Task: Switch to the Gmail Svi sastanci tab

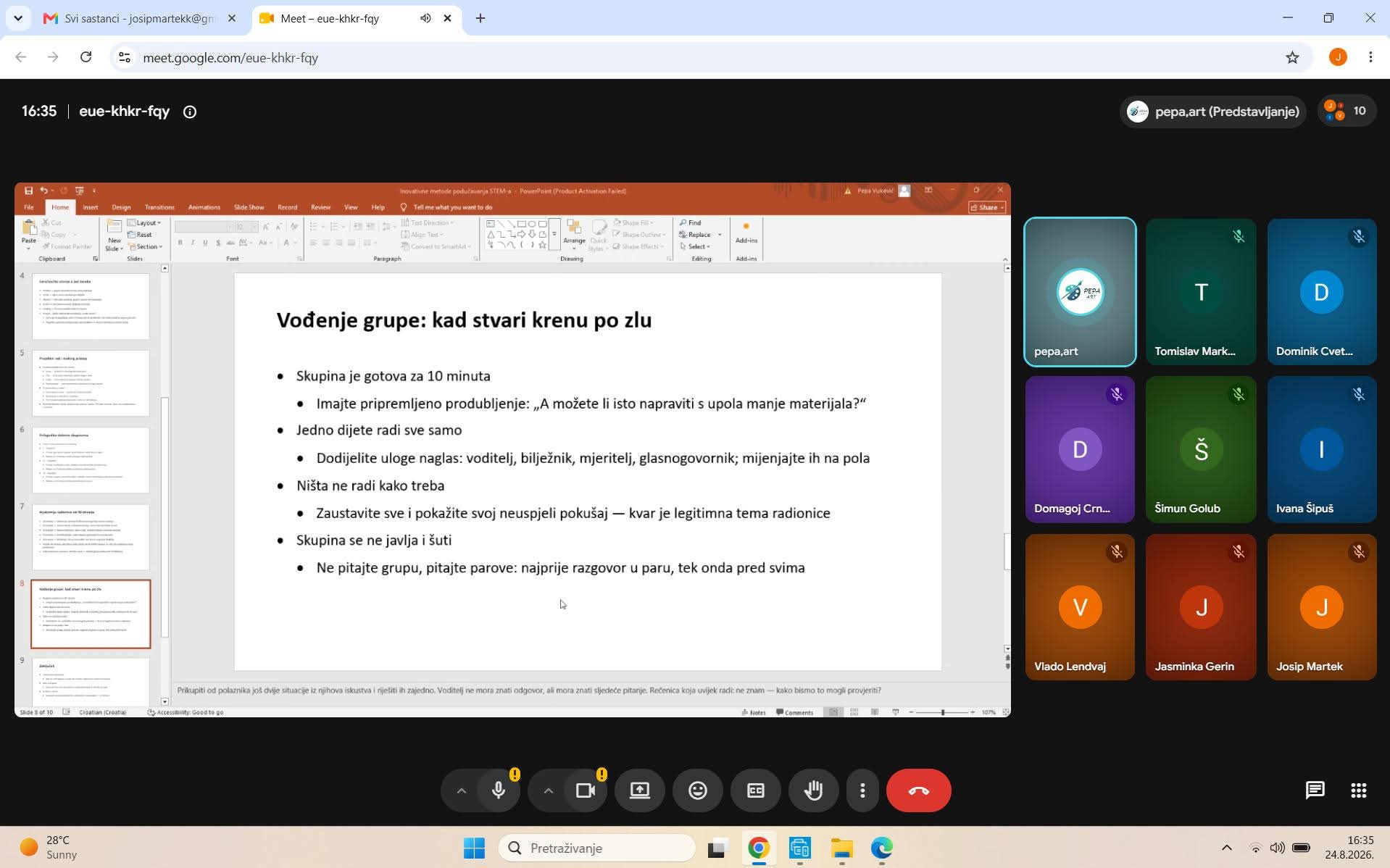Action: pos(140,18)
